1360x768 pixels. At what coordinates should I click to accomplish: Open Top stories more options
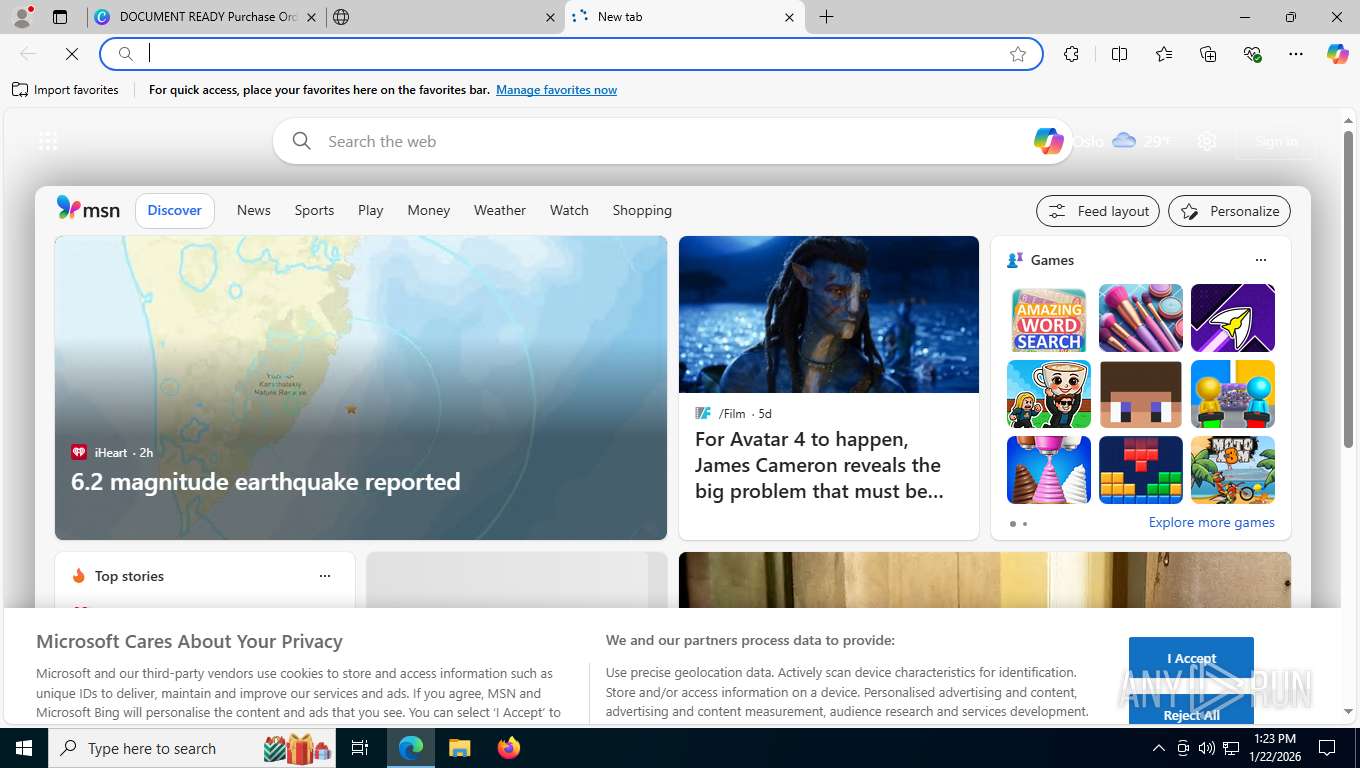(x=324, y=576)
